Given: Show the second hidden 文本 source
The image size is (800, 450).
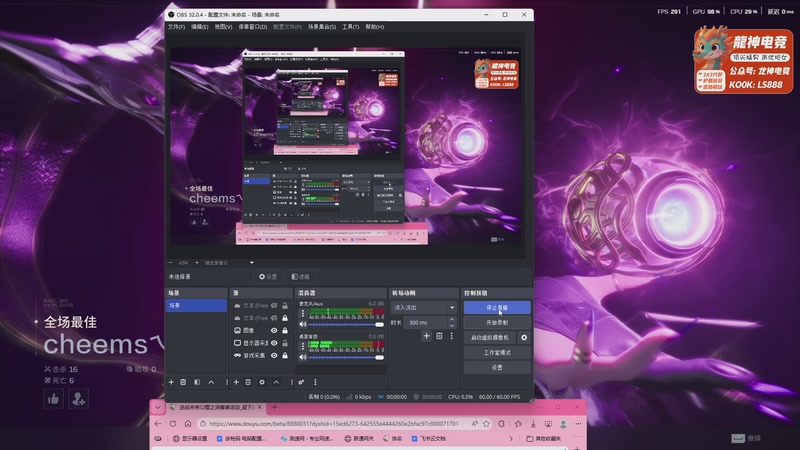Looking at the screenshot, I should coord(274,318).
